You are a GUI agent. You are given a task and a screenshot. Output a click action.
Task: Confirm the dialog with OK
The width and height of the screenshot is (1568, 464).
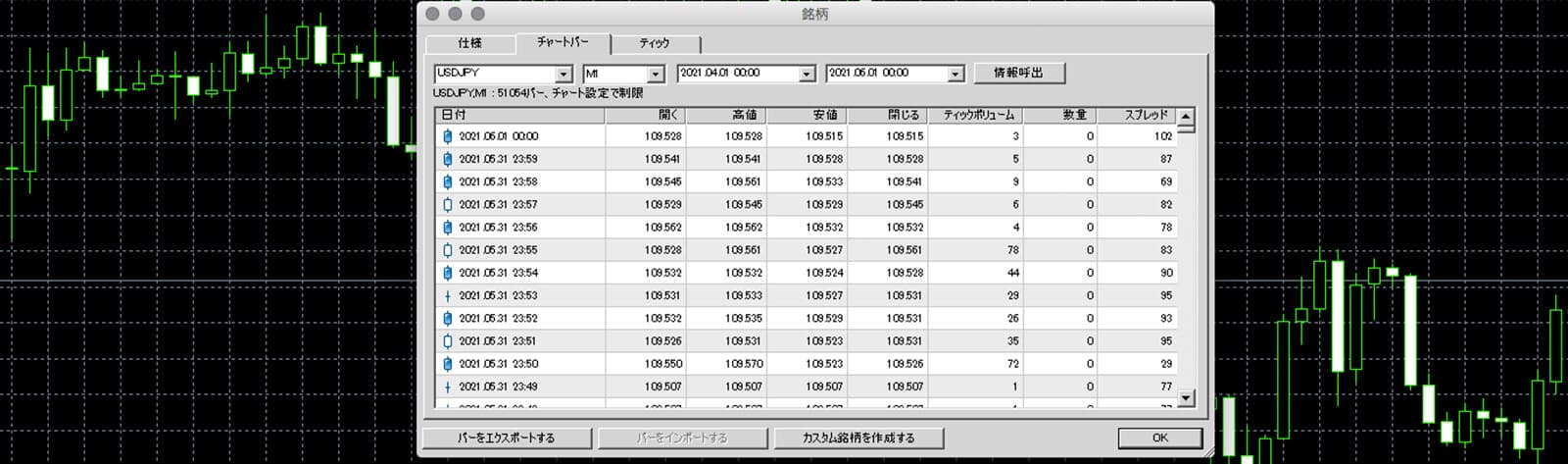click(1159, 438)
